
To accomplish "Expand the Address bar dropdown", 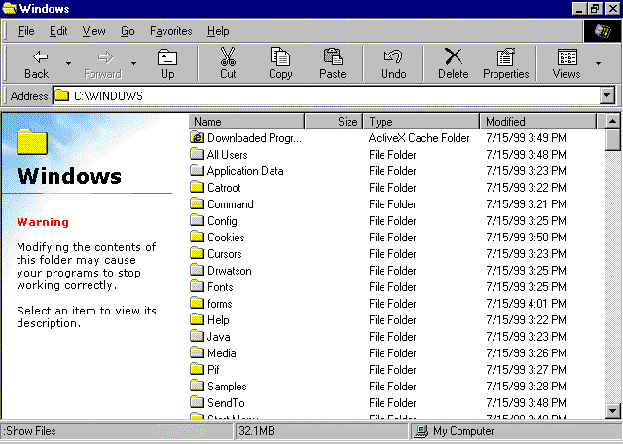I will pyautogui.click(x=606, y=96).
